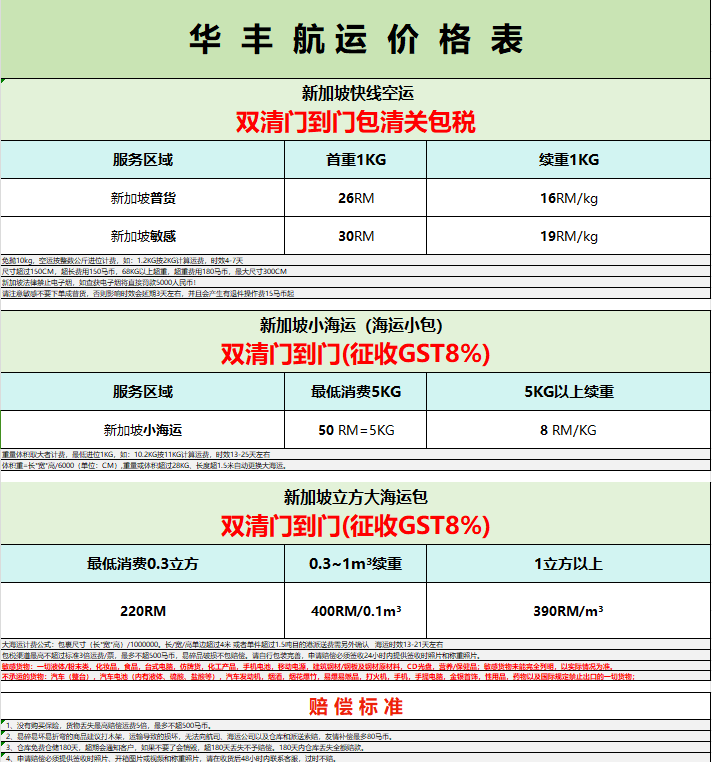Select the 26RM price cell

(356, 198)
